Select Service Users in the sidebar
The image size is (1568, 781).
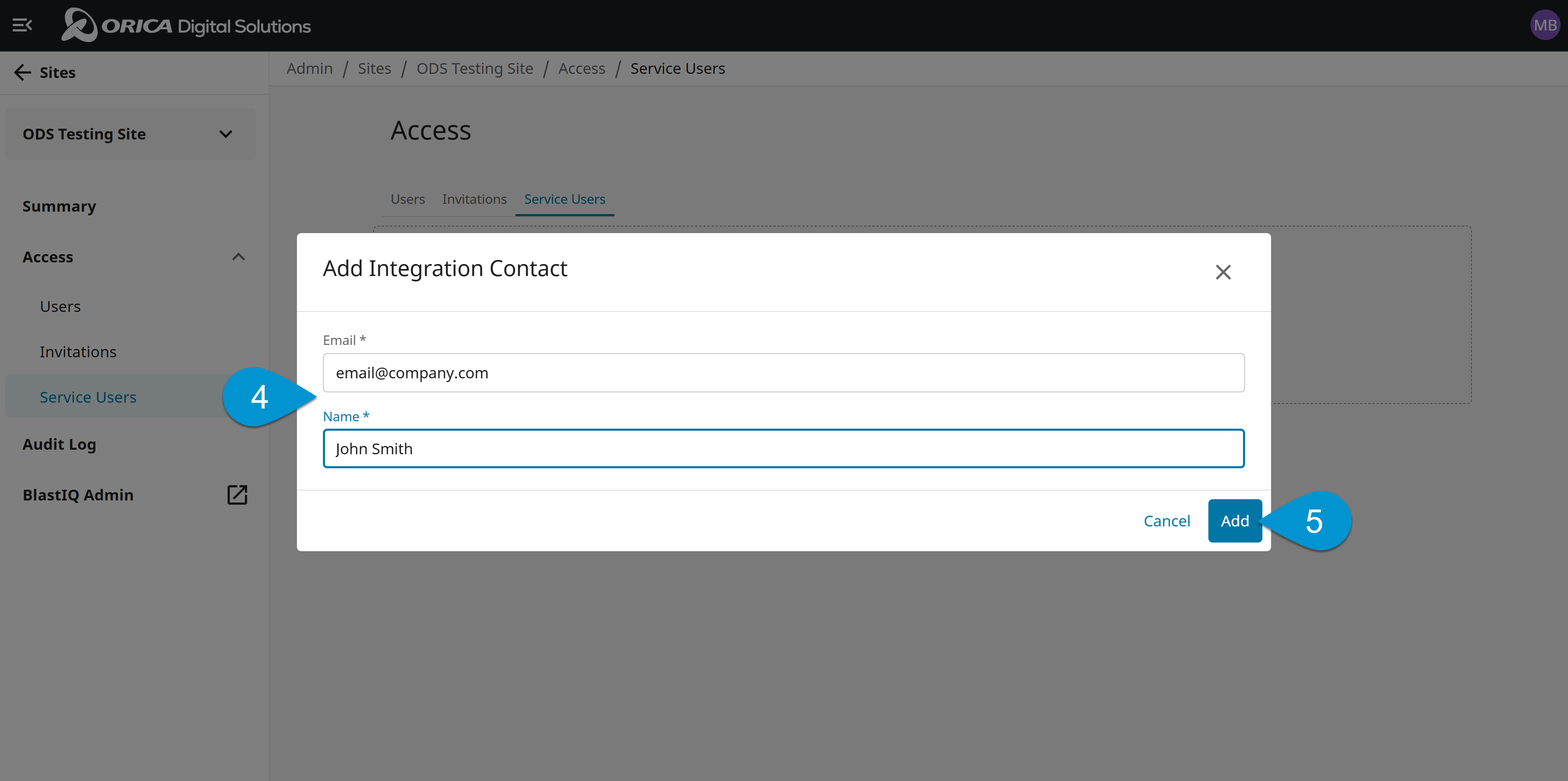click(x=88, y=397)
